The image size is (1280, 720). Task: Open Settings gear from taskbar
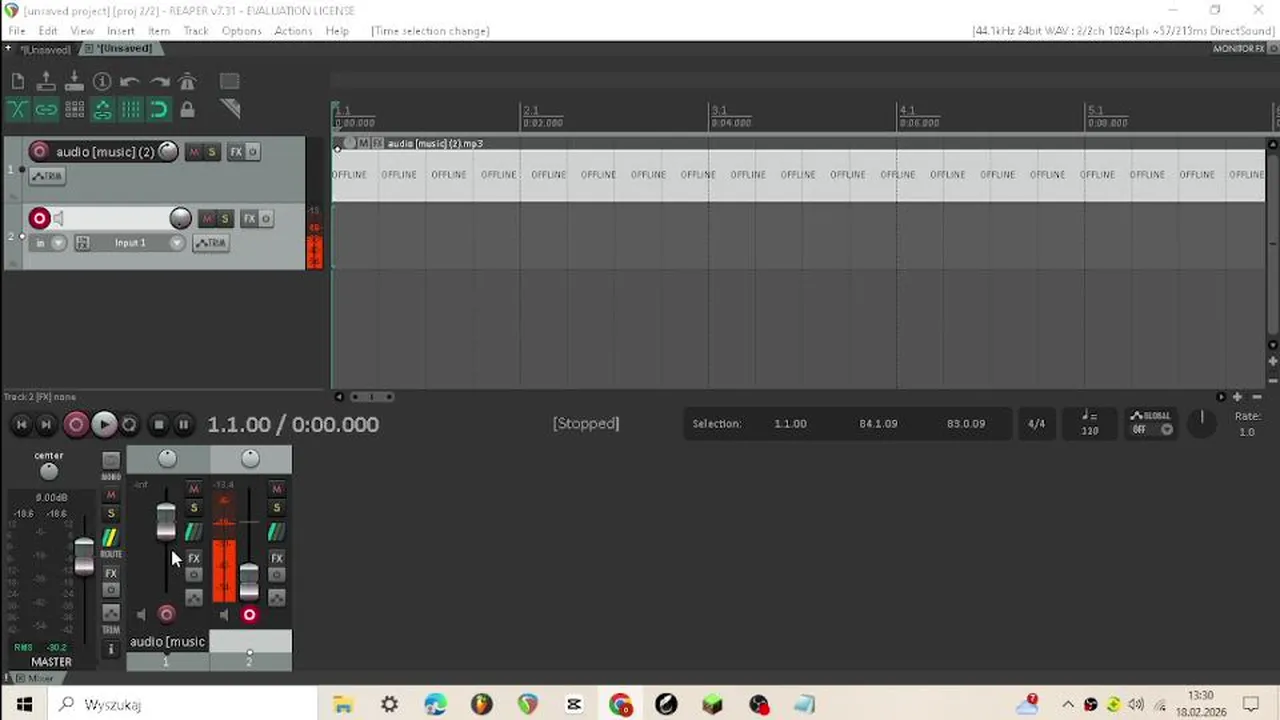389,705
